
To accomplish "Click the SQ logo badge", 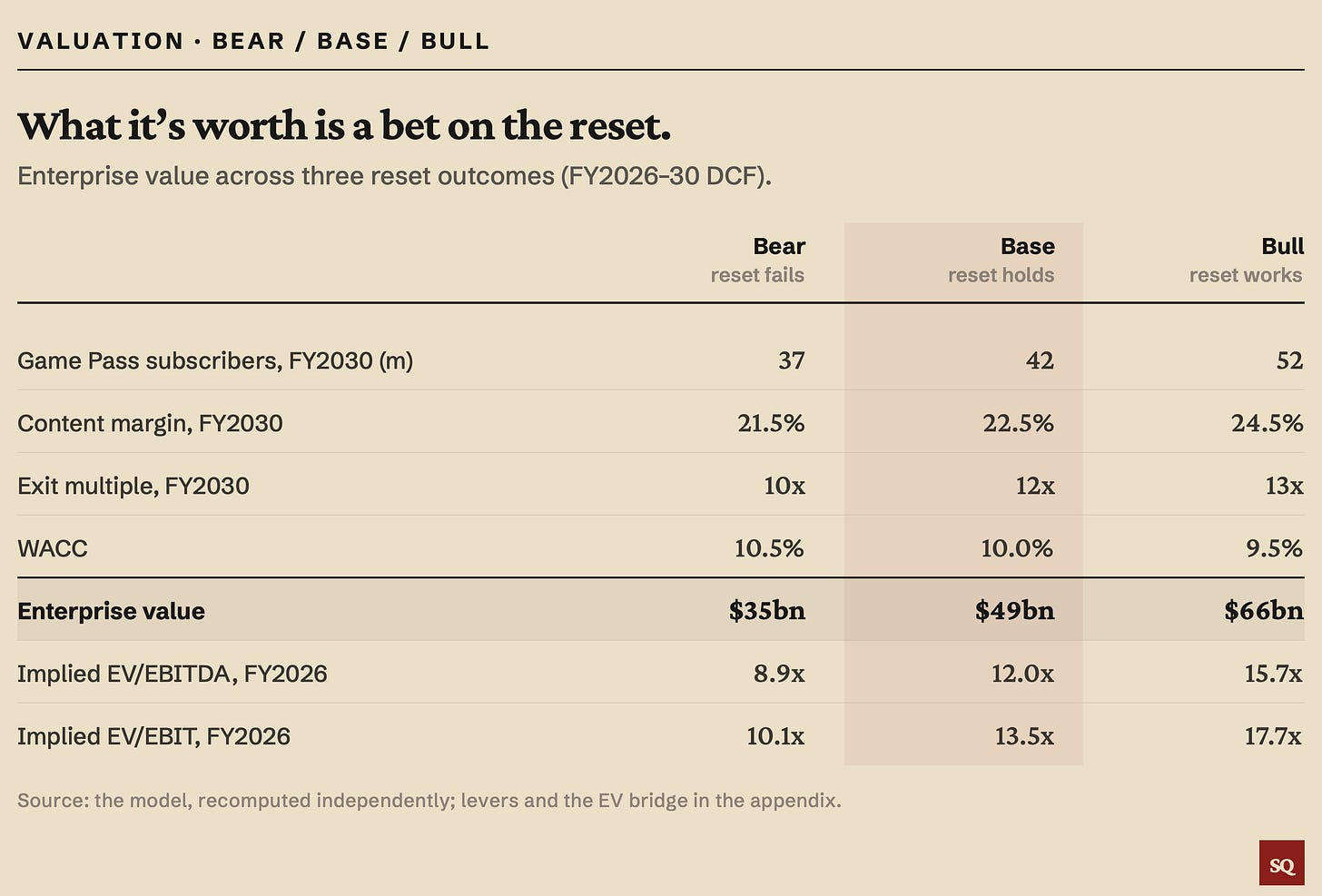I will [x=1282, y=863].
